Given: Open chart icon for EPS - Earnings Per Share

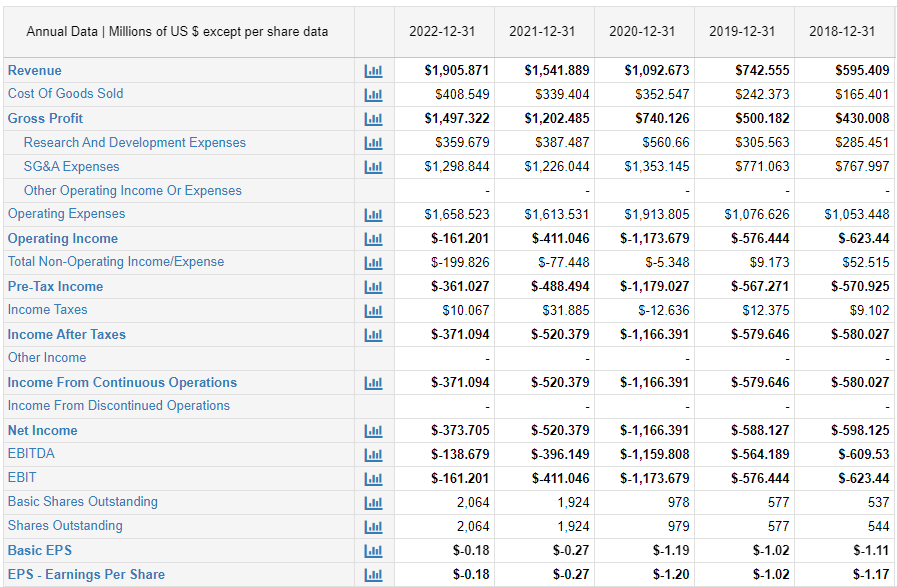Looking at the screenshot, I should [374, 574].
